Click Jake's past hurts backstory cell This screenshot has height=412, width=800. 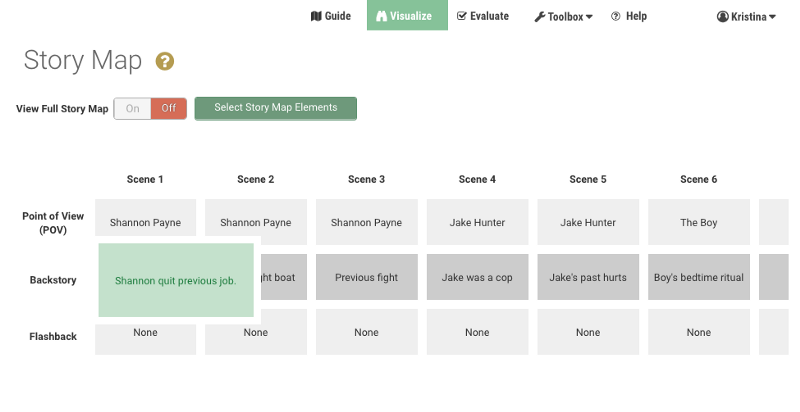[x=588, y=278]
